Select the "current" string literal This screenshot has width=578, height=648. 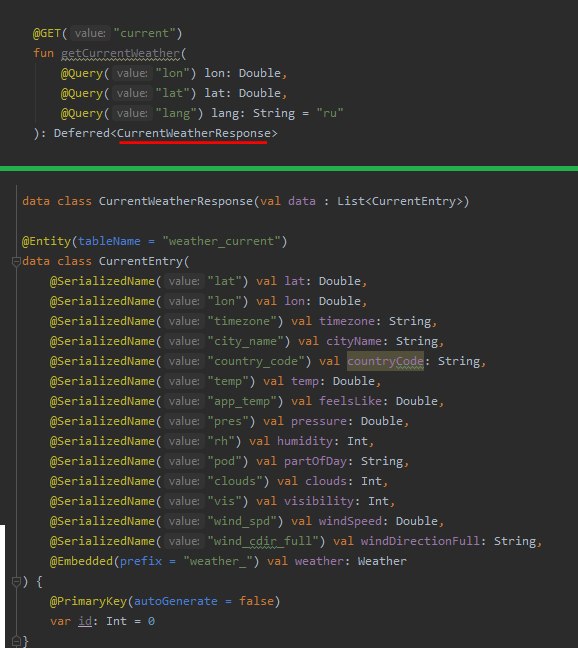click(x=144, y=33)
